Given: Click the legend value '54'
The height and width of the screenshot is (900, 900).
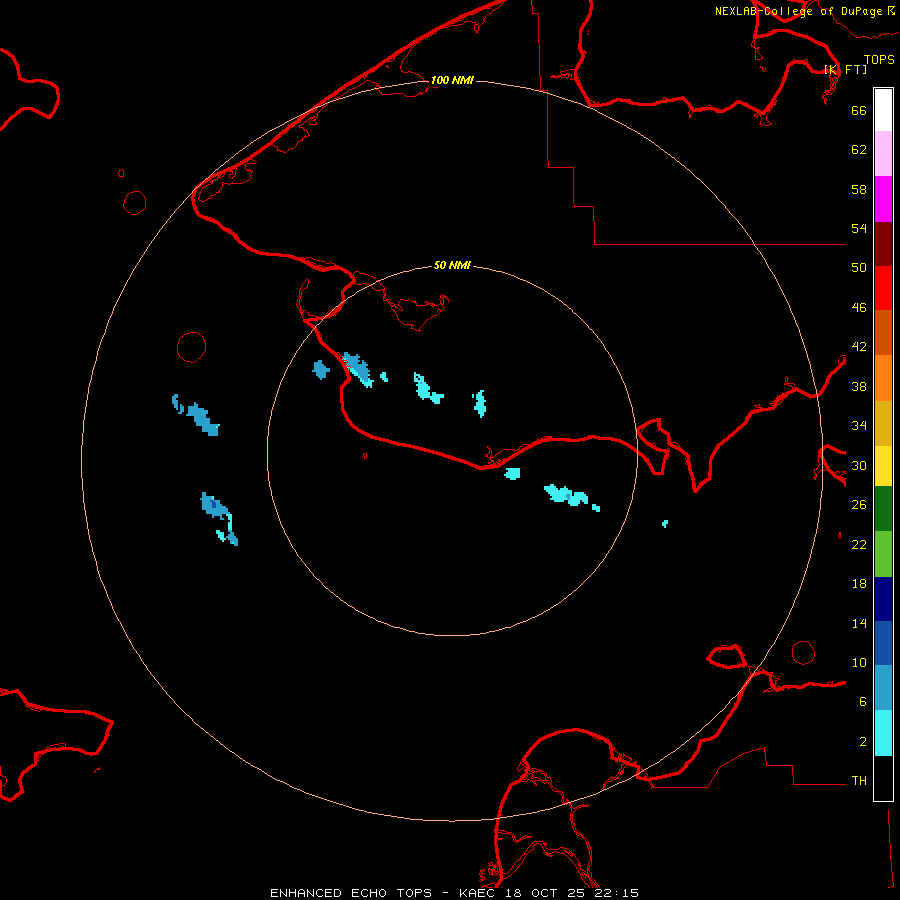Looking at the screenshot, I should (x=859, y=228).
